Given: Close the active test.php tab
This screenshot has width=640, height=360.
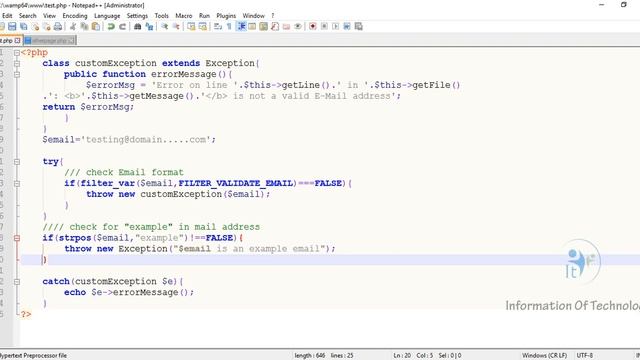Looking at the screenshot, I should (x=18, y=40).
